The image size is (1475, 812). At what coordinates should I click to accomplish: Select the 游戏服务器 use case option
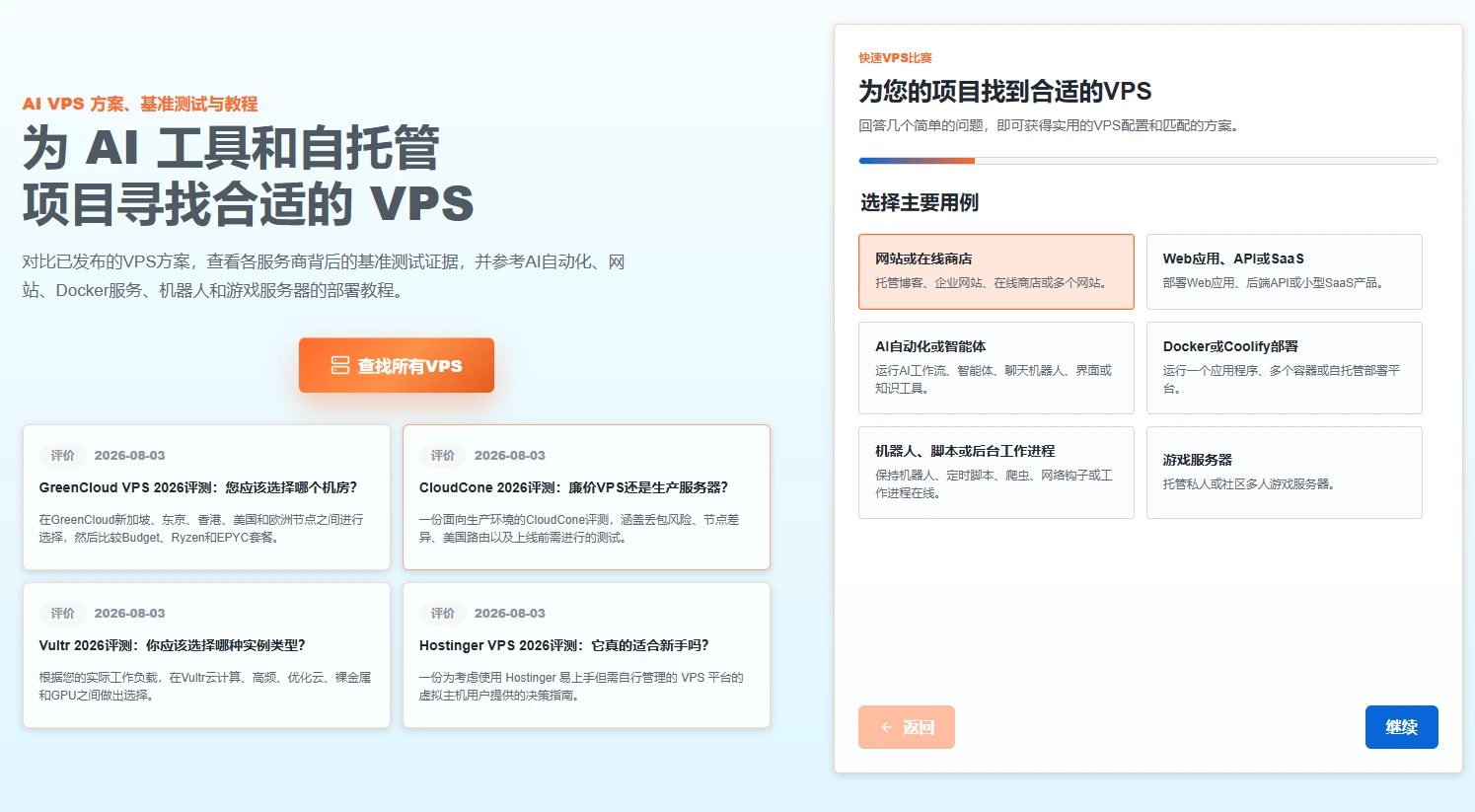point(1285,472)
